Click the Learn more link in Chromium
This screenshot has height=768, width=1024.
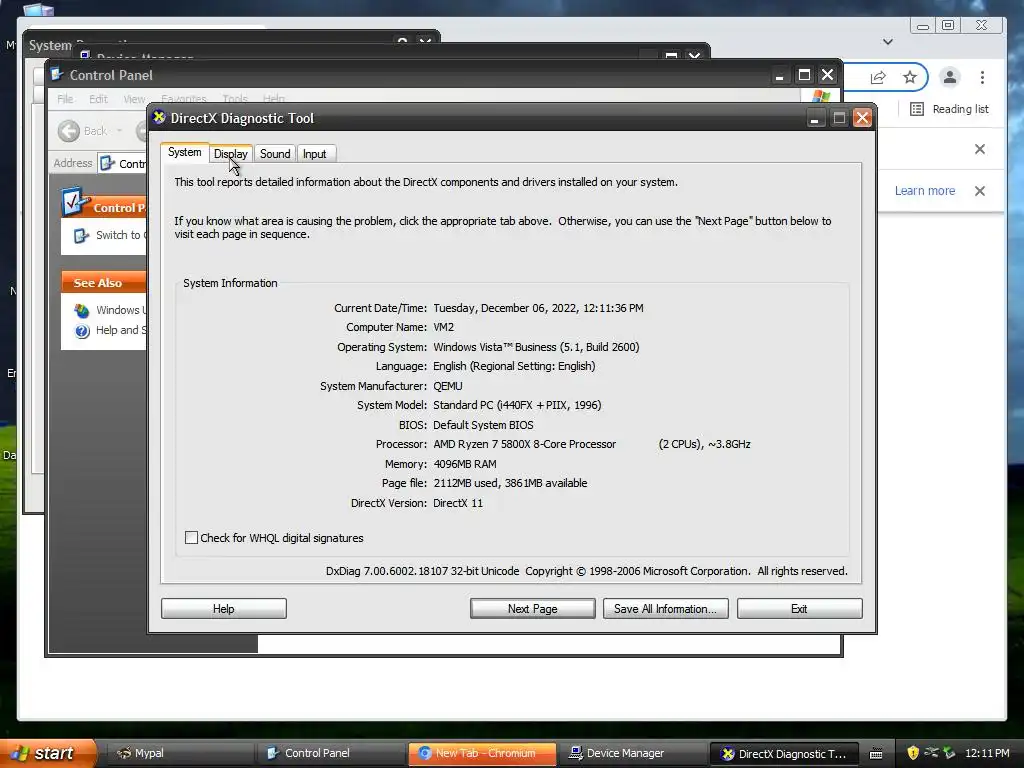925,191
